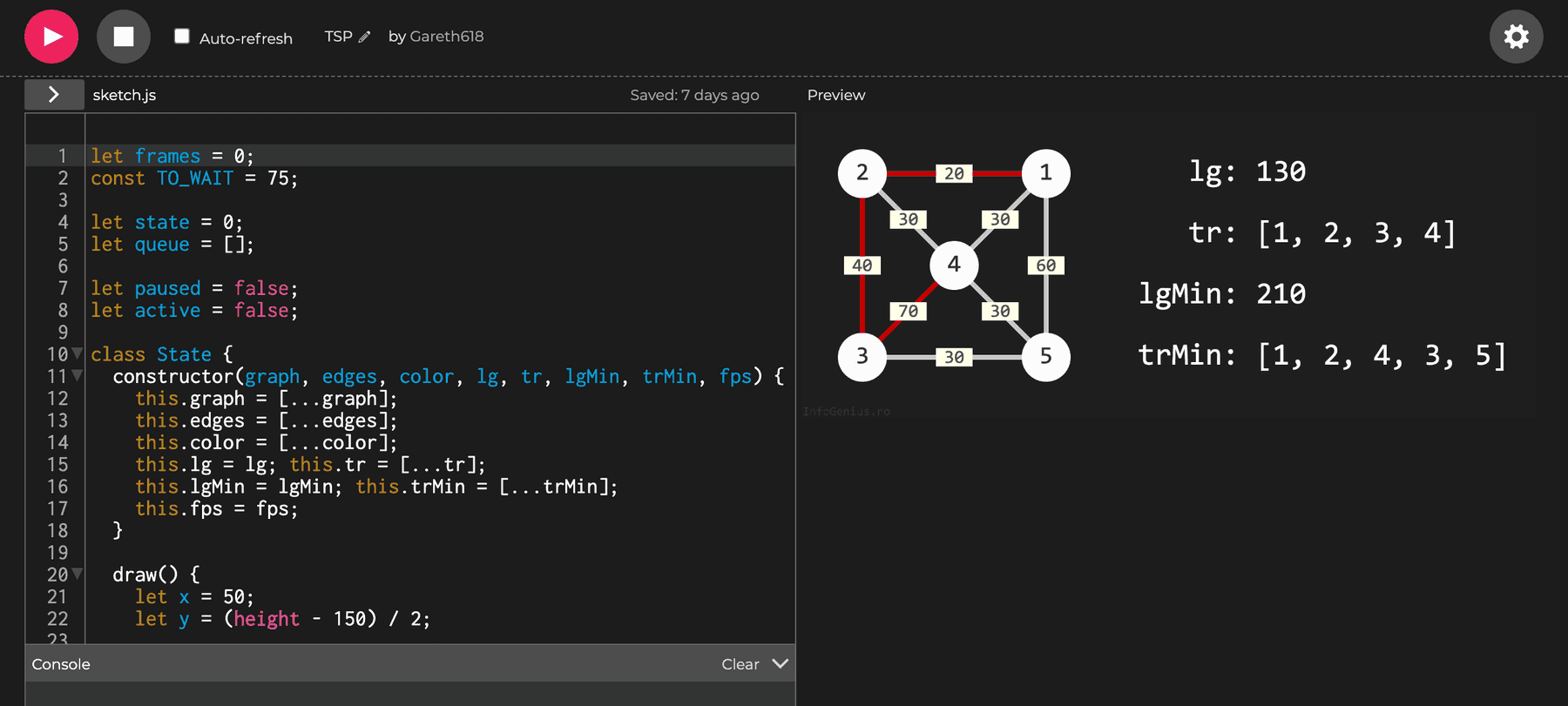Place cursor on 'let queue = [];' line
1568x706 pixels.
(172, 244)
